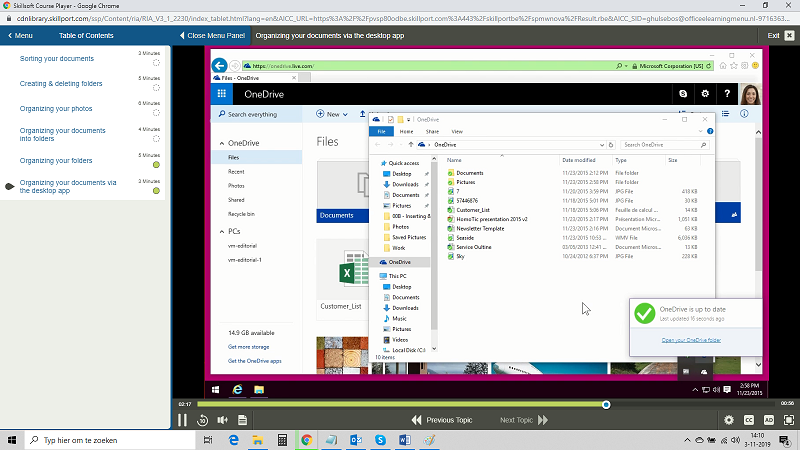Open the player settings gear
Image resolution: width=800 pixels, height=450 pixels.
[x=729, y=420]
